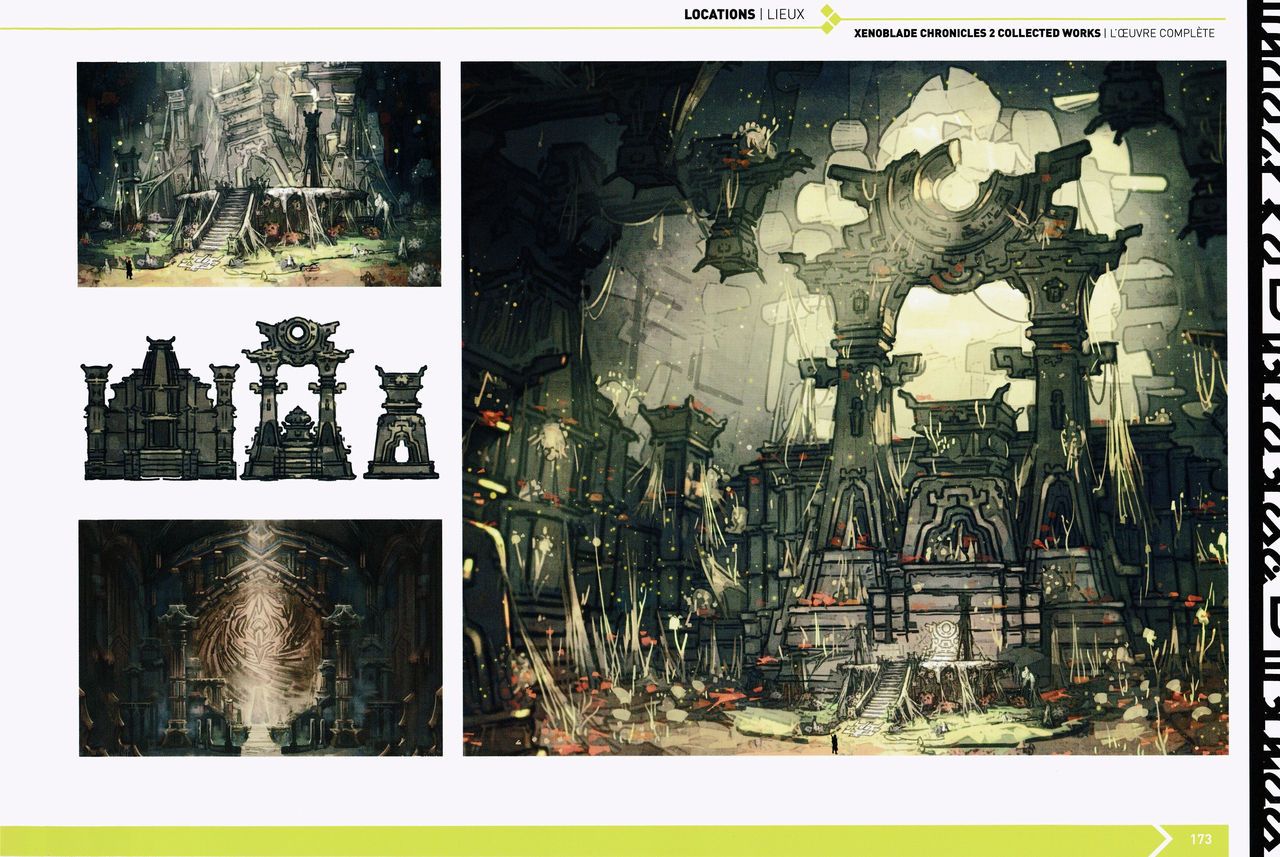Screen dimensions: 1280x857
Task: Click the Xenoblade Chronicles 2 Collected Works title
Action: click(976, 33)
